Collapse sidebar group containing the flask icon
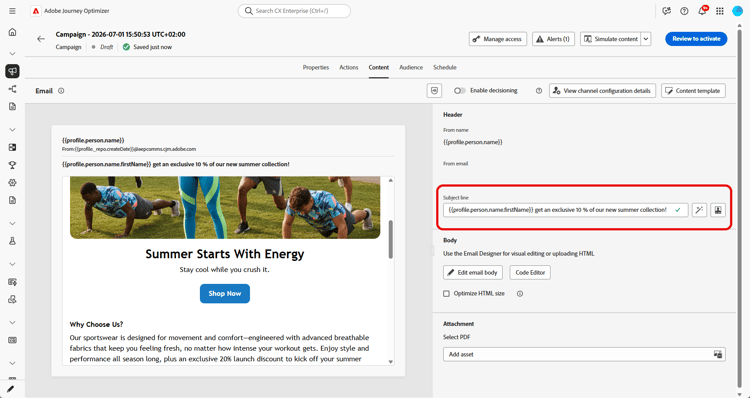Viewport: 750px width, 398px height. (12, 223)
